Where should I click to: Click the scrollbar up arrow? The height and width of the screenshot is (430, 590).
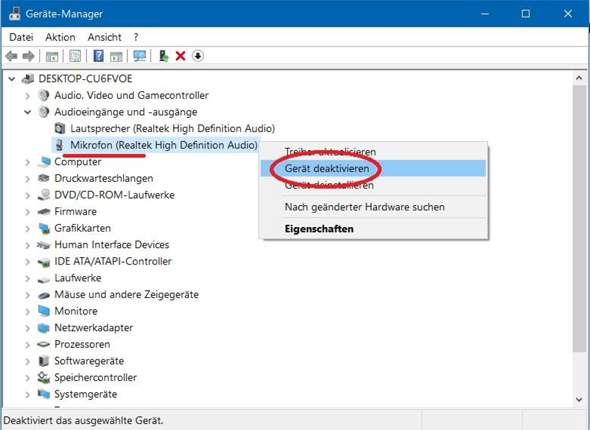click(579, 78)
